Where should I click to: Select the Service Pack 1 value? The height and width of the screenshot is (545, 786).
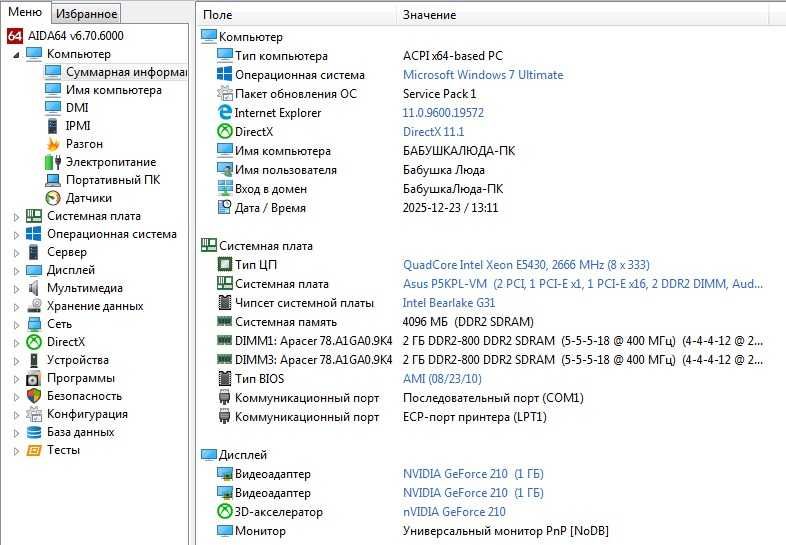coord(439,94)
